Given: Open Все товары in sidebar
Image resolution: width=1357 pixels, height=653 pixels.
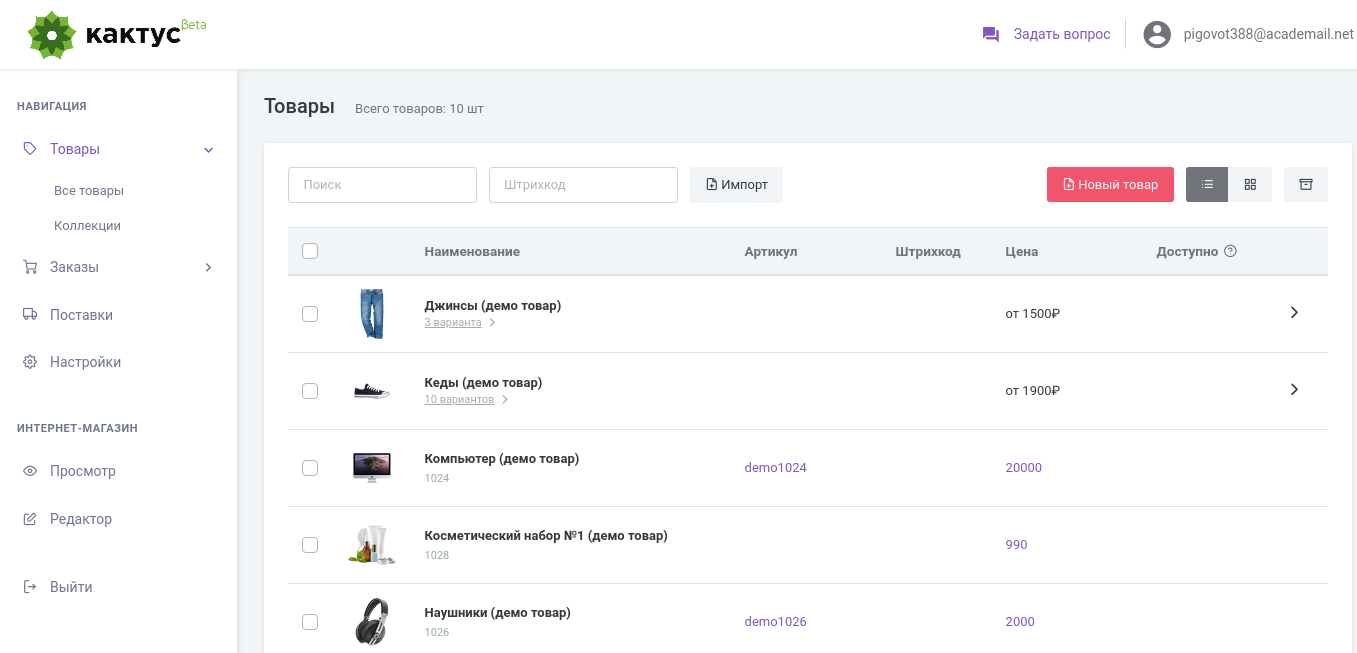Looking at the screenshot, I should coord(89,191).
